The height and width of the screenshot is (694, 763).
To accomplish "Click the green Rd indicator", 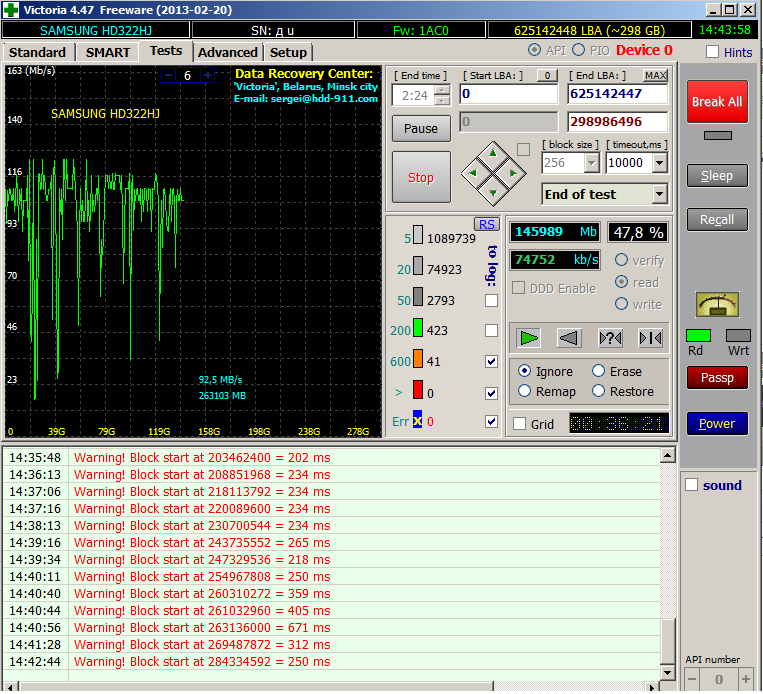I will pos(698,335).
